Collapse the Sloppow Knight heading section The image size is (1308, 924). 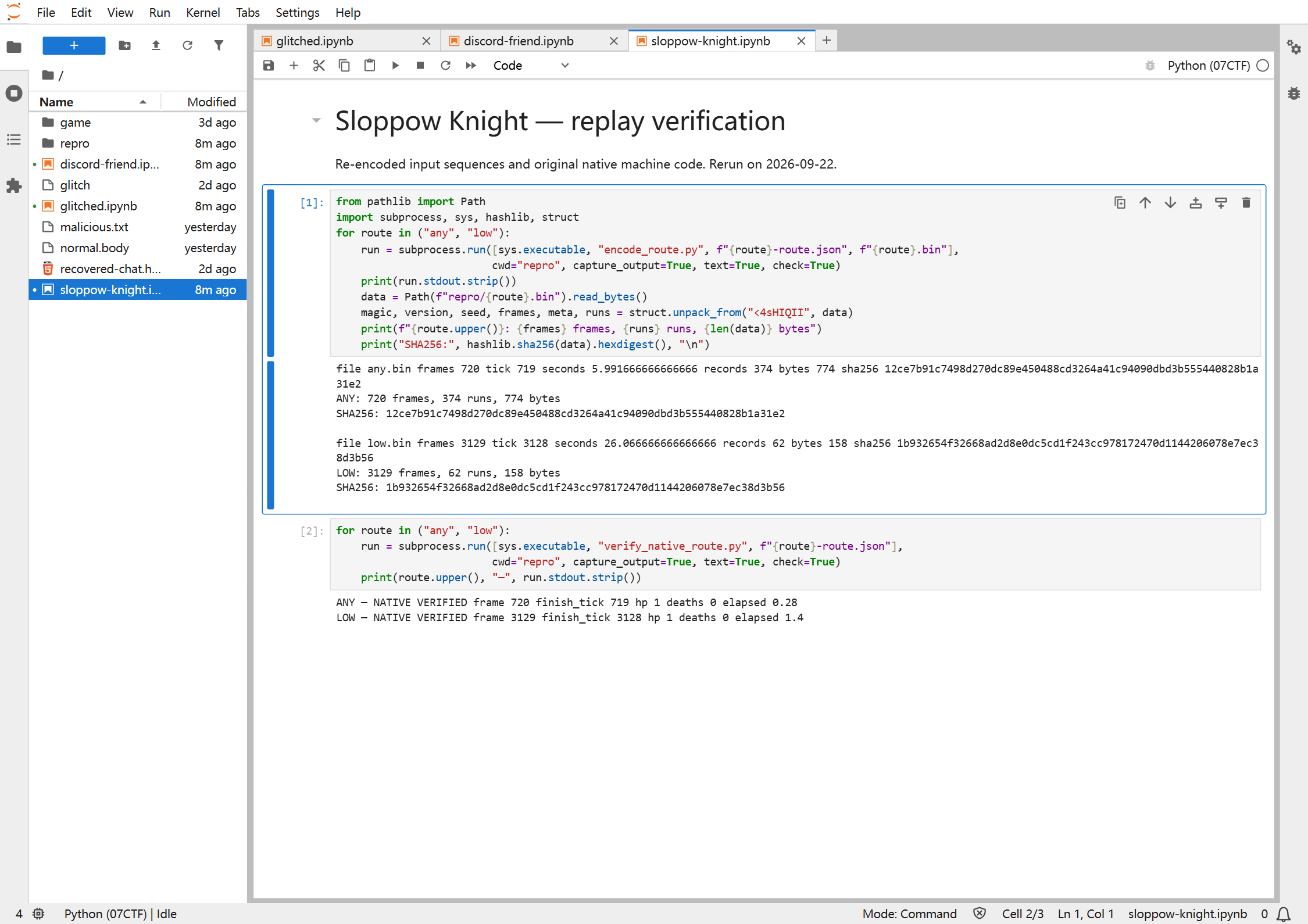[x=316, y=120]
